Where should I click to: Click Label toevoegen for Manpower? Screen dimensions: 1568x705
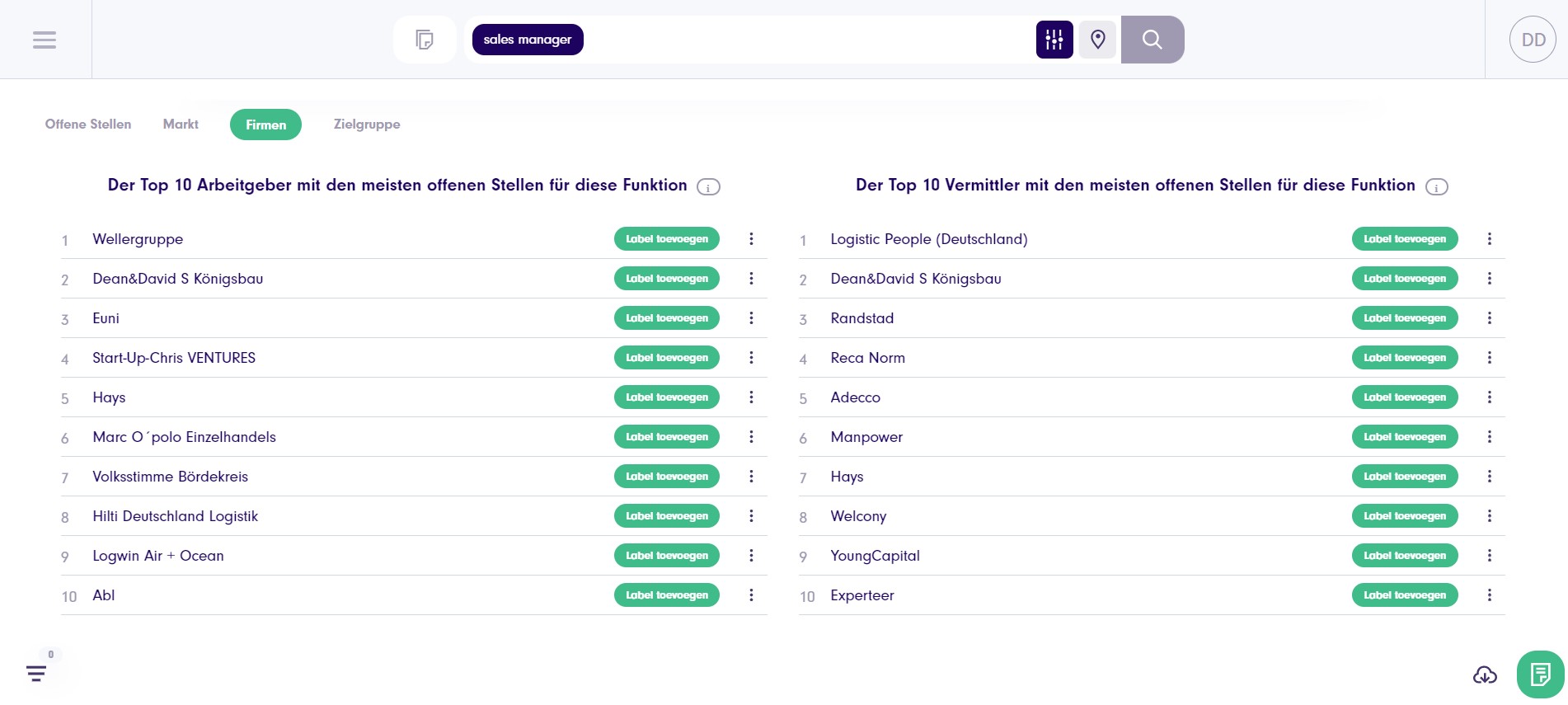pyautogui.click(x=1404, y=437)
